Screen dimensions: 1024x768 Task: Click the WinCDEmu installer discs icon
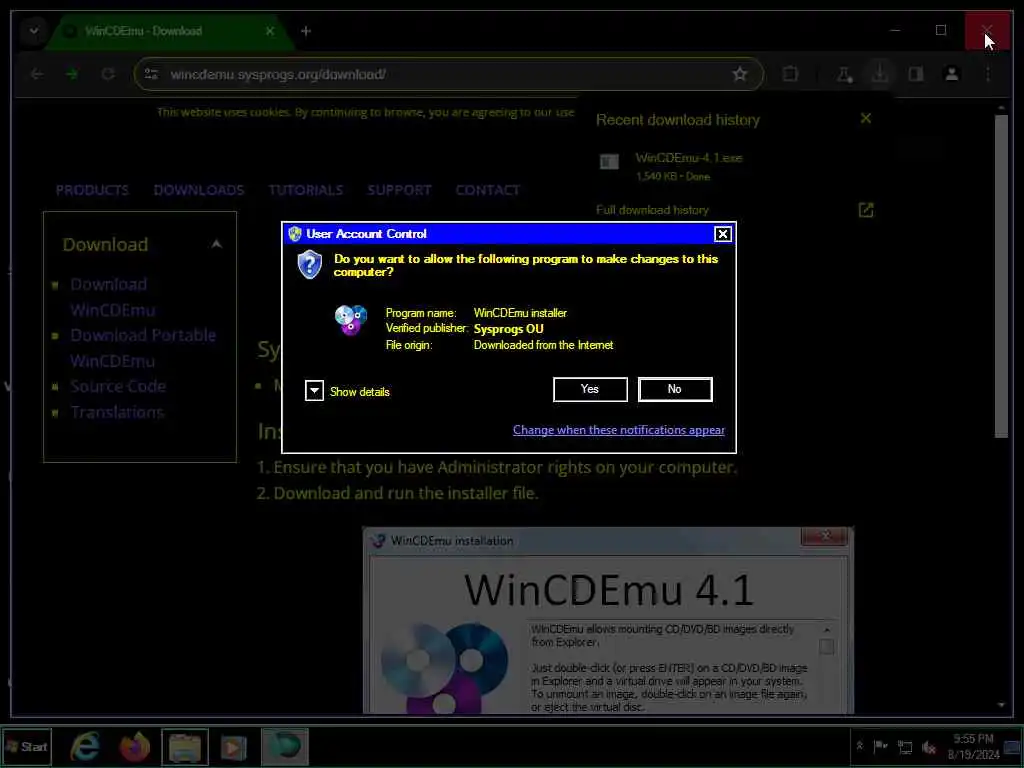(x=351, y=319)
